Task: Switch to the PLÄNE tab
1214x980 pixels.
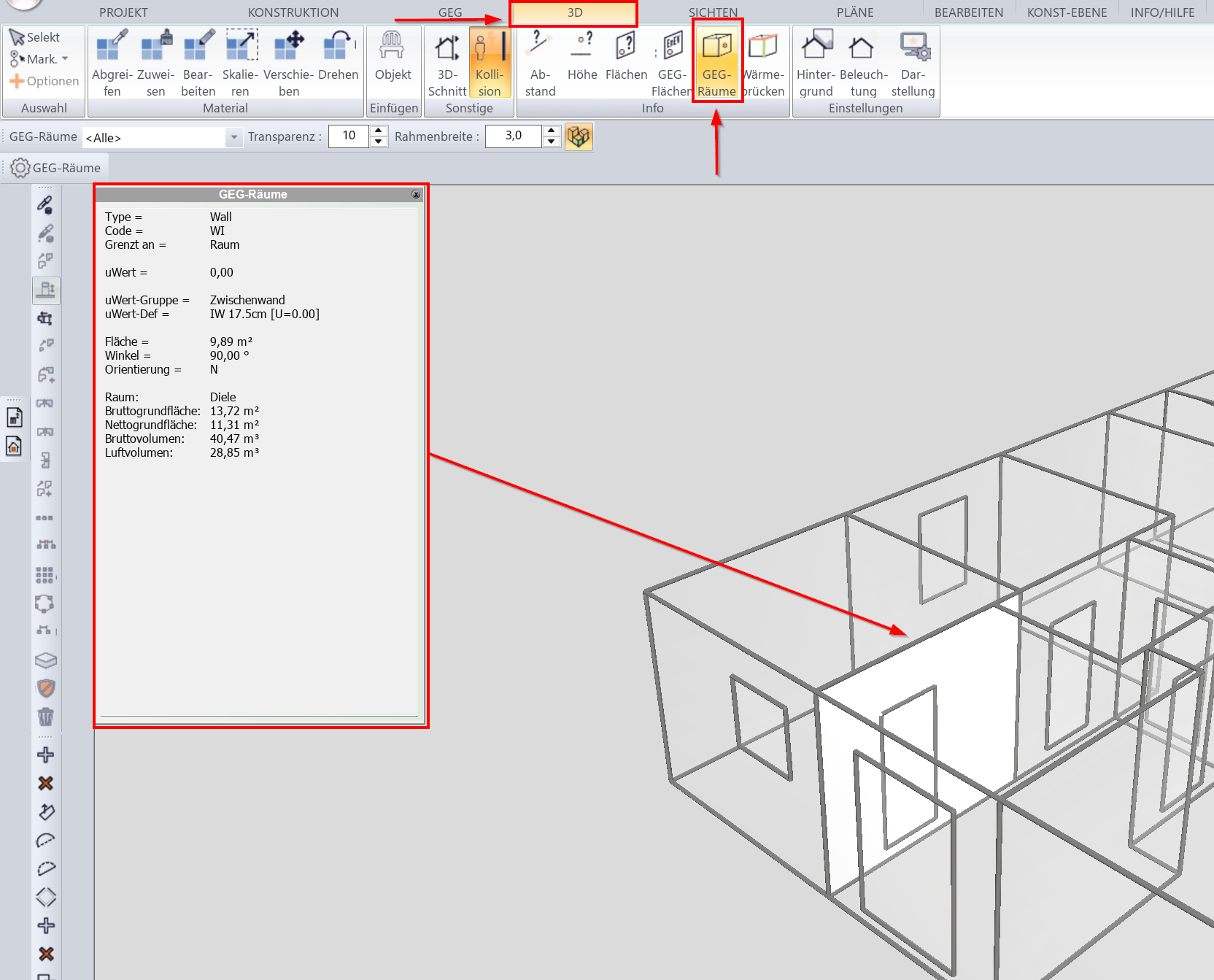Action: pyautogui.click(x=855, y=12)
